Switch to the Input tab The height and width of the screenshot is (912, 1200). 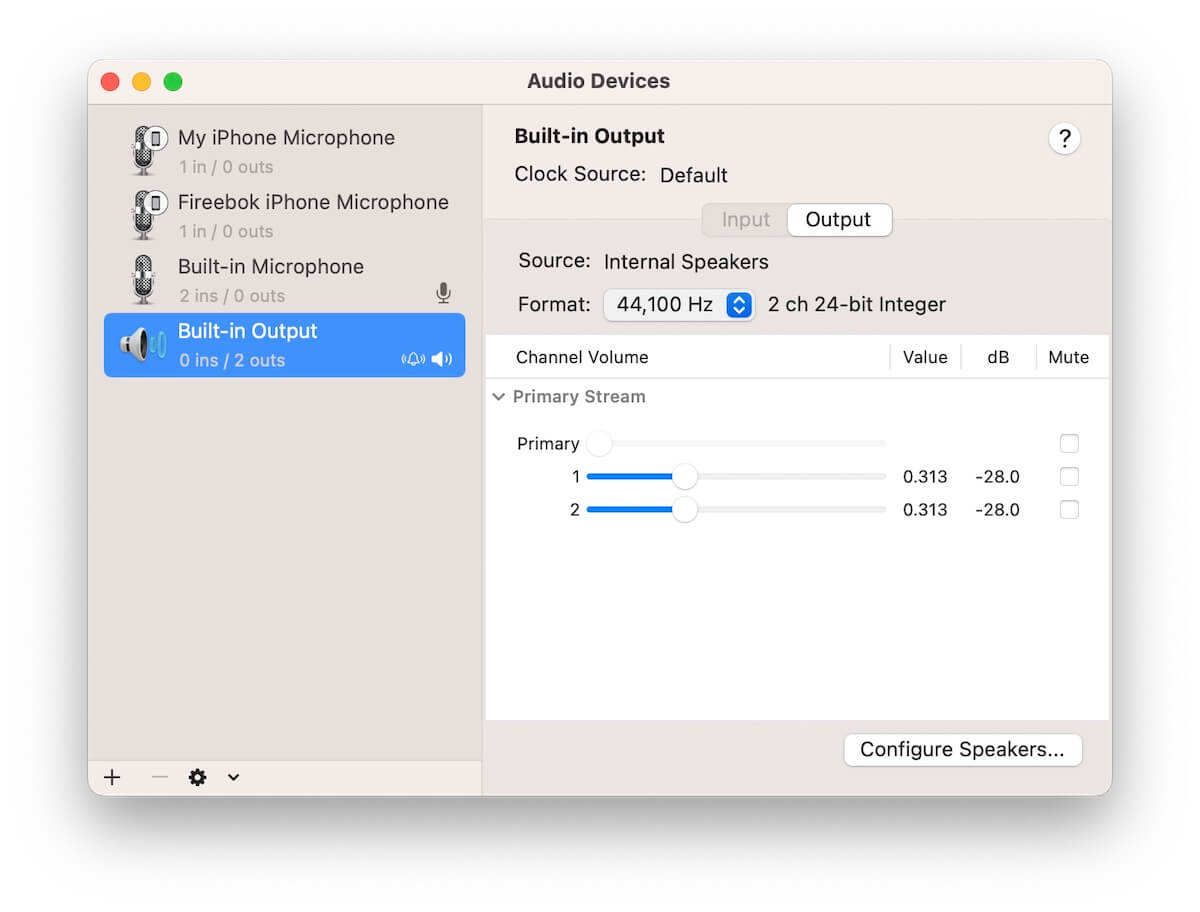click(x=744, y=220)
